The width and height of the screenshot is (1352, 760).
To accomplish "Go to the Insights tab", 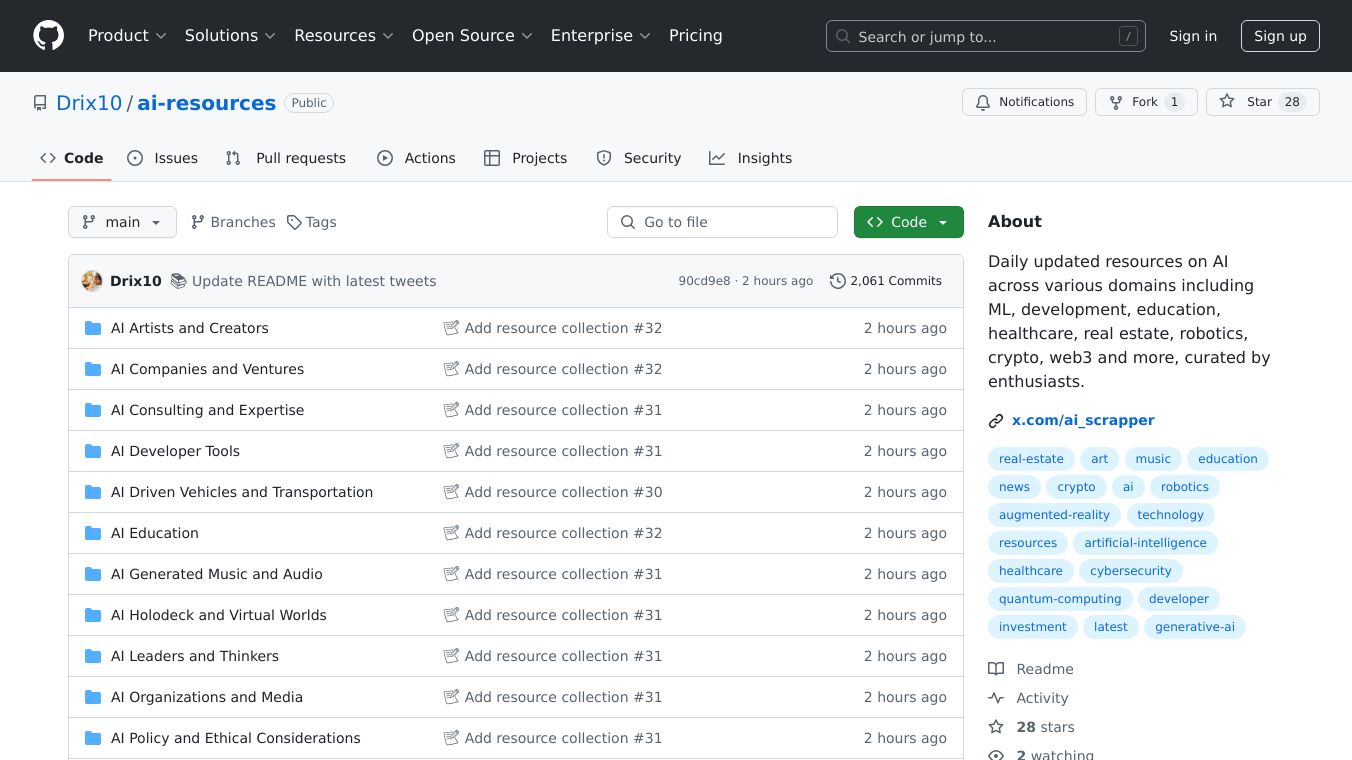I will coord(751,158).
